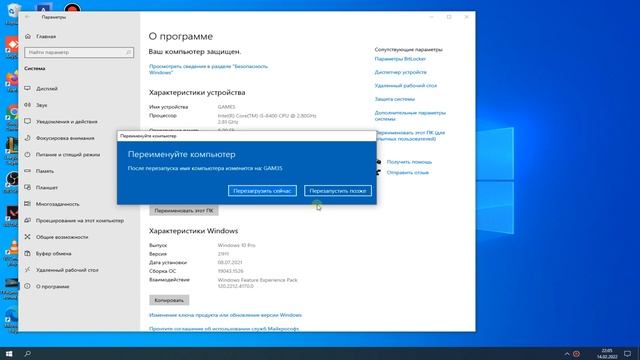Show hidden system tray icons
Image resolution: width=640 pixels, height=360 pixels.
click(567, 354)
